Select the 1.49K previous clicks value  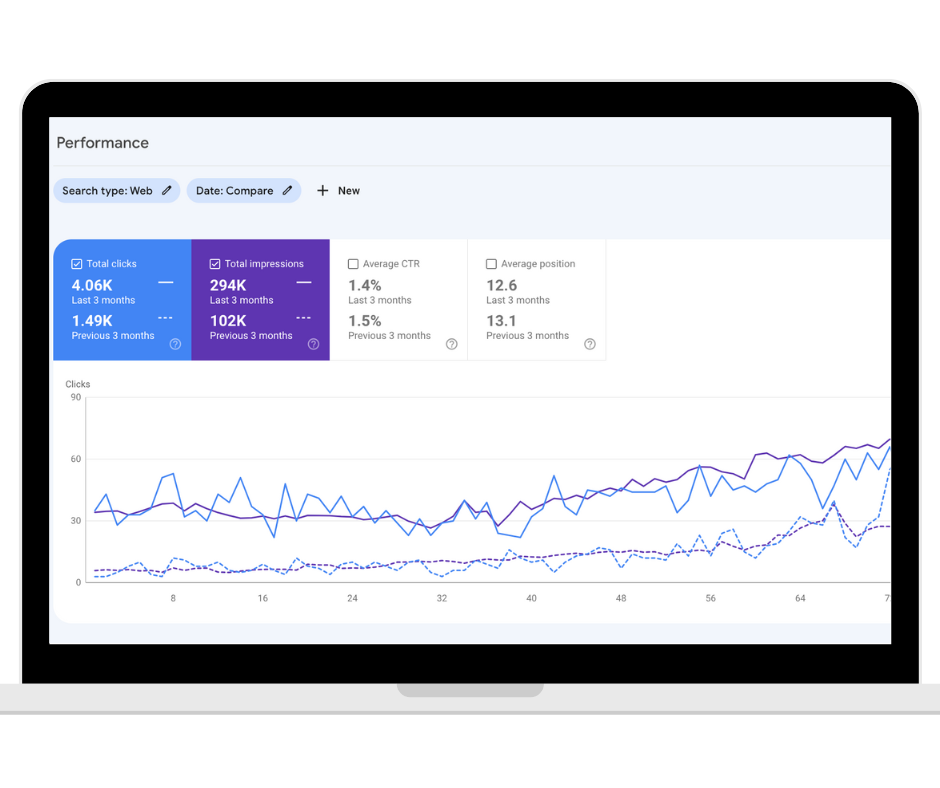(x=92, y=321)
